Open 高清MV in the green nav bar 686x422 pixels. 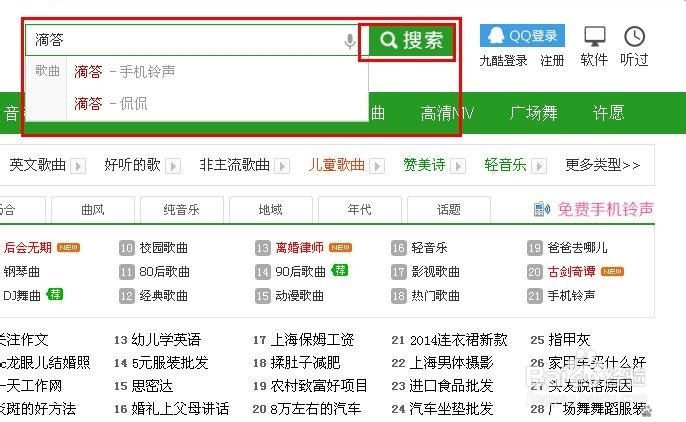pos(447,113)
